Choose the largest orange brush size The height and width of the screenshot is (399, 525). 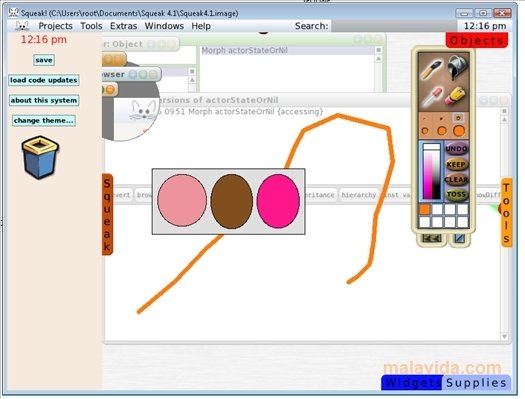point(459,131)
